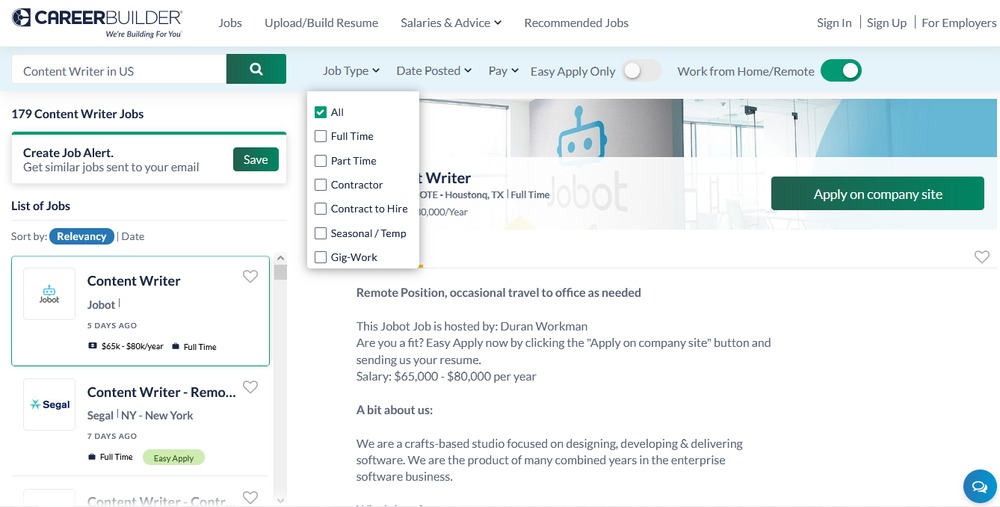Open the Jobot Content Writer job title
The width and height of the screenshot is (1000, 507).
coord(134,281)
